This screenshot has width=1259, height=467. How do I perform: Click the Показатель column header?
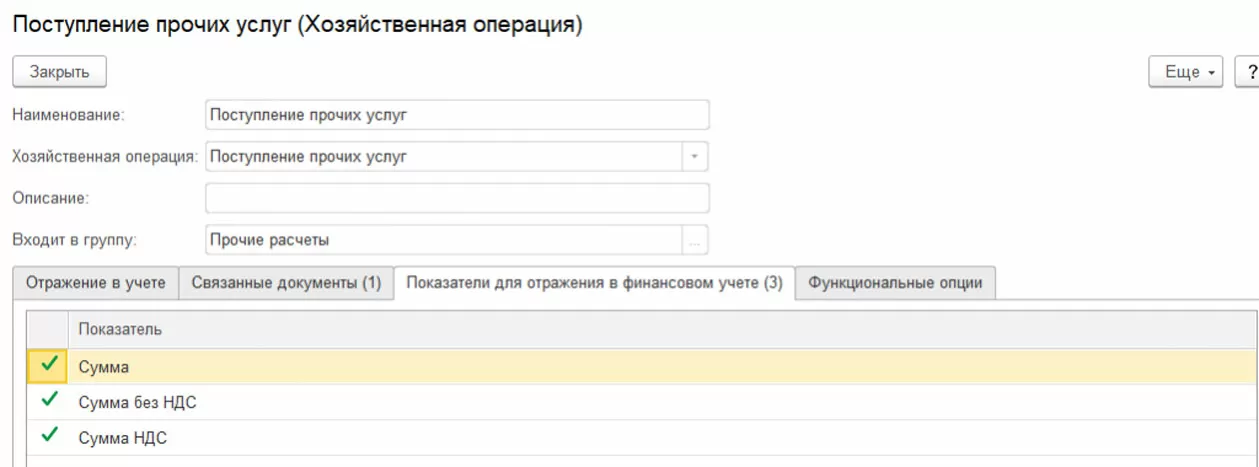120,329
